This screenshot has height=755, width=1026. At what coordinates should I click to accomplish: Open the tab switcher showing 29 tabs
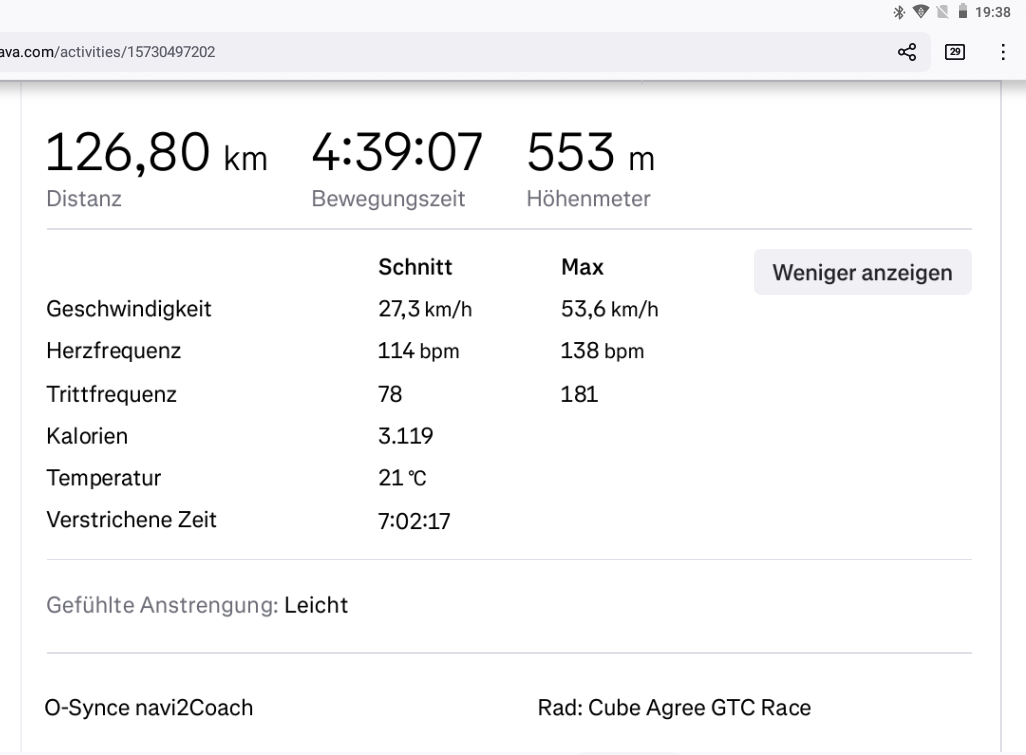[x=955, y=52]
